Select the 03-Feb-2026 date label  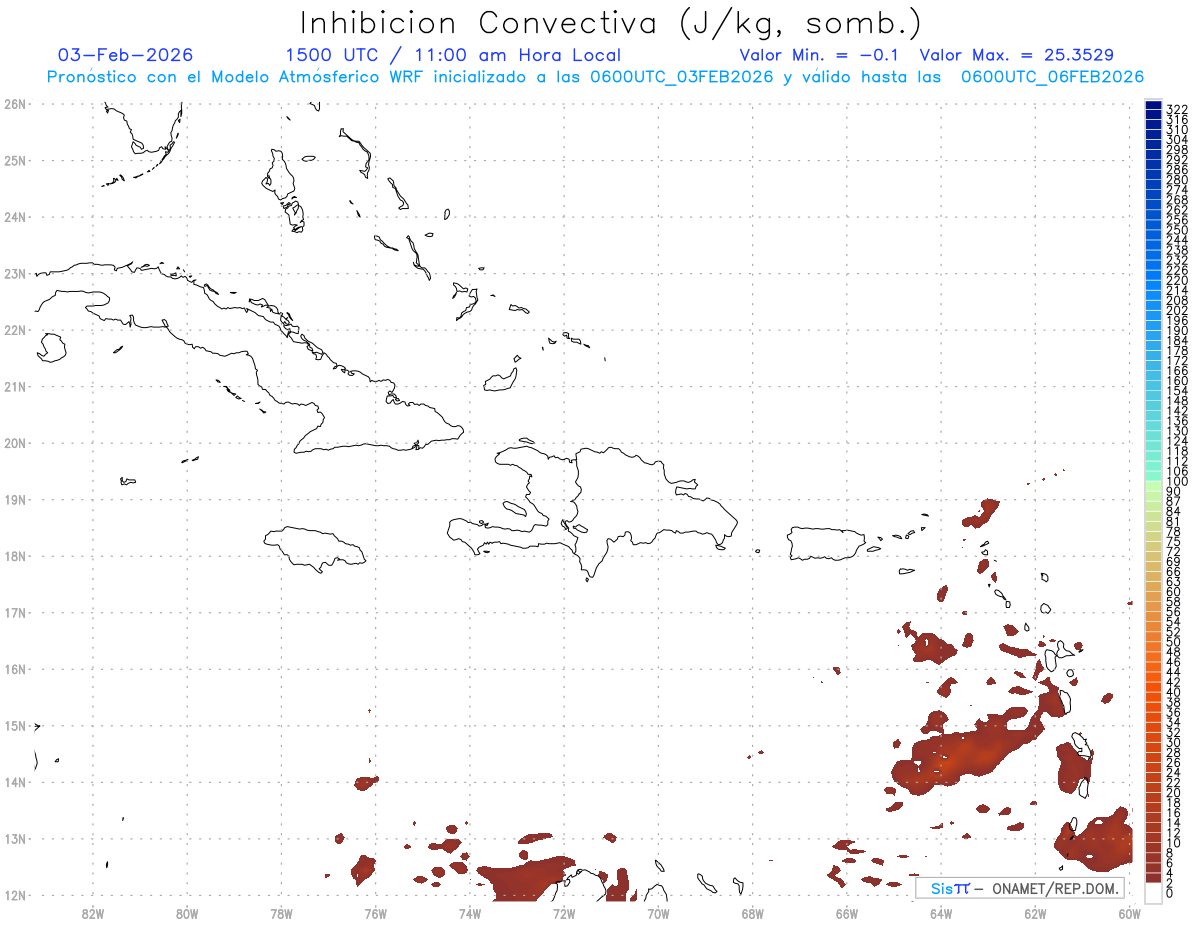click(x=125, y=55)
